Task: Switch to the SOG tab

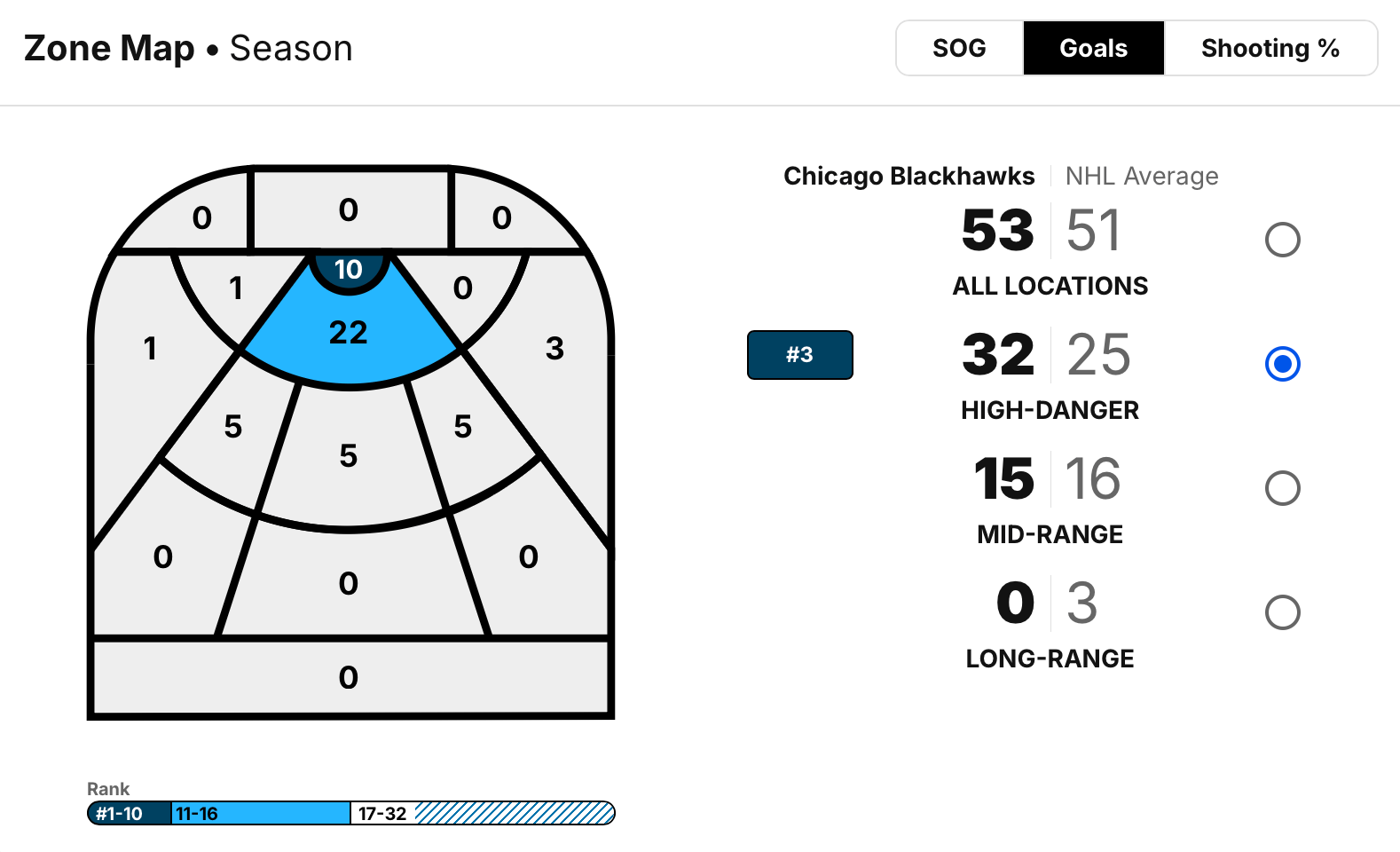Action: pos(959,48)
